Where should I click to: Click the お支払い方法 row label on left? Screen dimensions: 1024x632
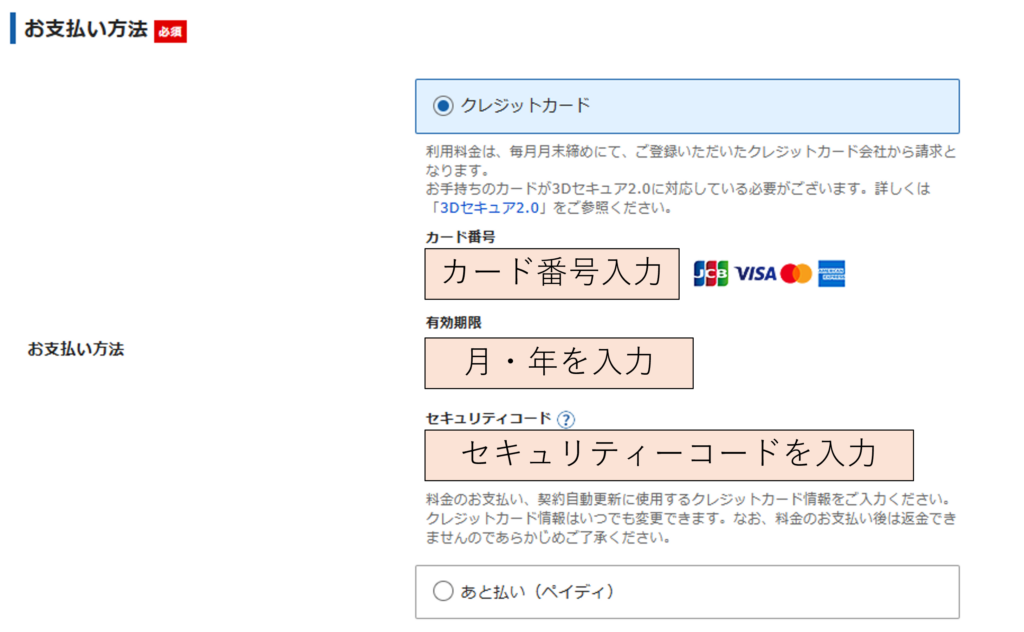(75, 350)
